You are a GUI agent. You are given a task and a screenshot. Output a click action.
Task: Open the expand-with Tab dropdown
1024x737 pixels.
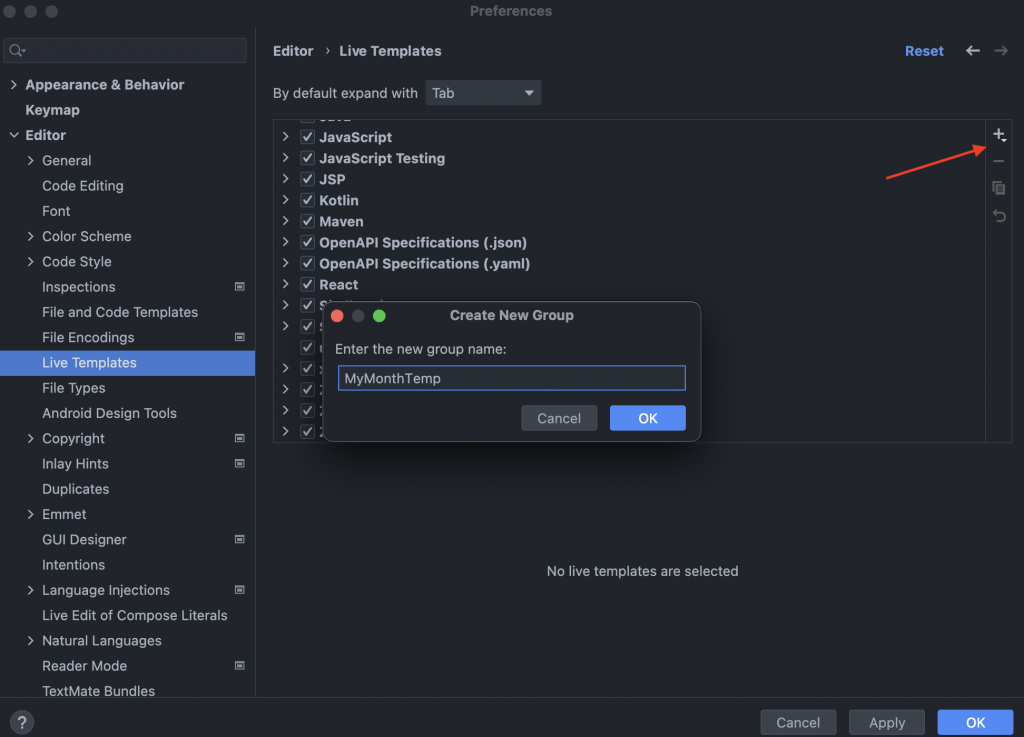(x=483, y=93)
